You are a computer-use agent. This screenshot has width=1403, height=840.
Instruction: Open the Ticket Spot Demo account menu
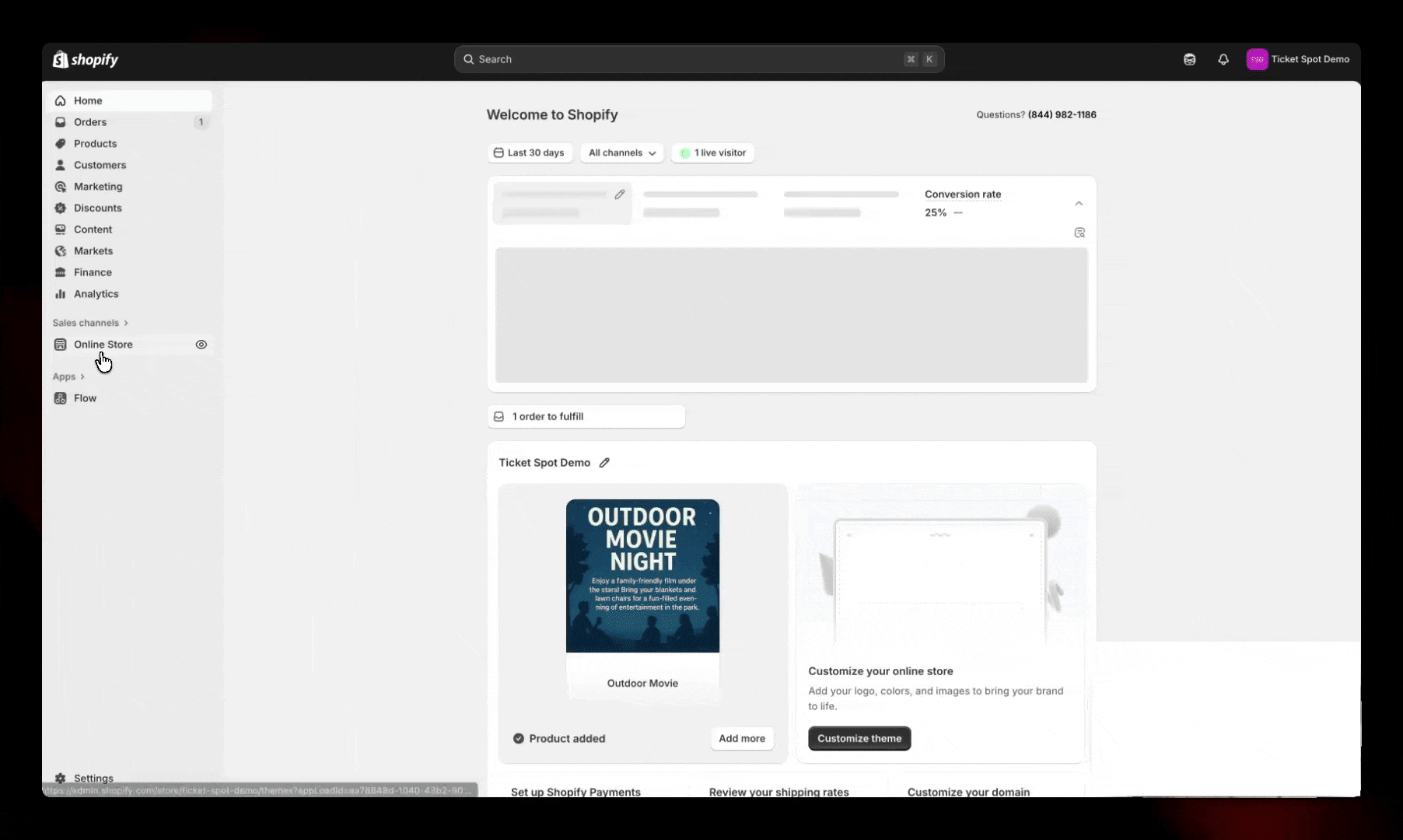pyautogui.click(x=1297, y=59)
